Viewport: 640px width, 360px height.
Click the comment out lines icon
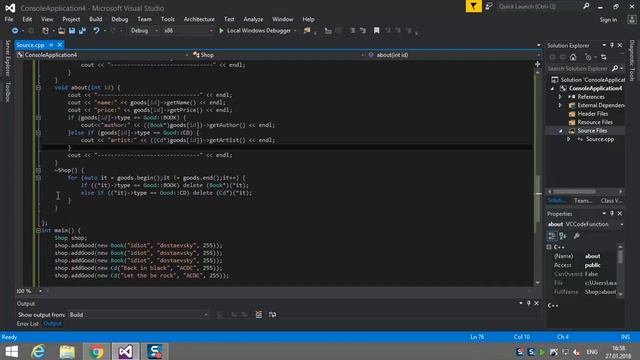pos(352,31)
